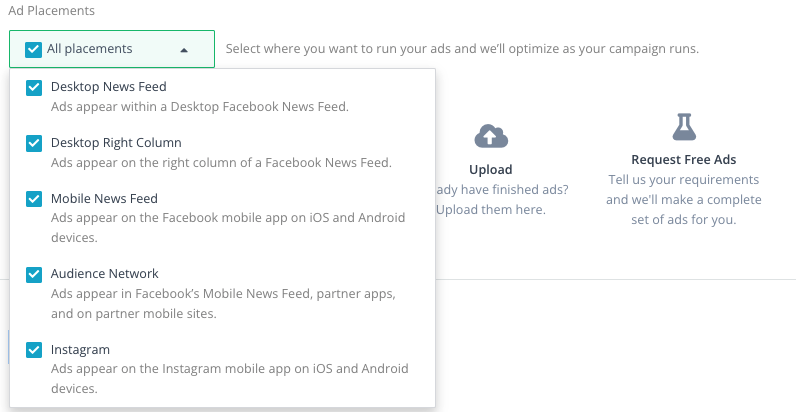The height and width of the screenshot is (412, 796).
Task: Click 'Tell us your requirements' description
Action: 684,180
